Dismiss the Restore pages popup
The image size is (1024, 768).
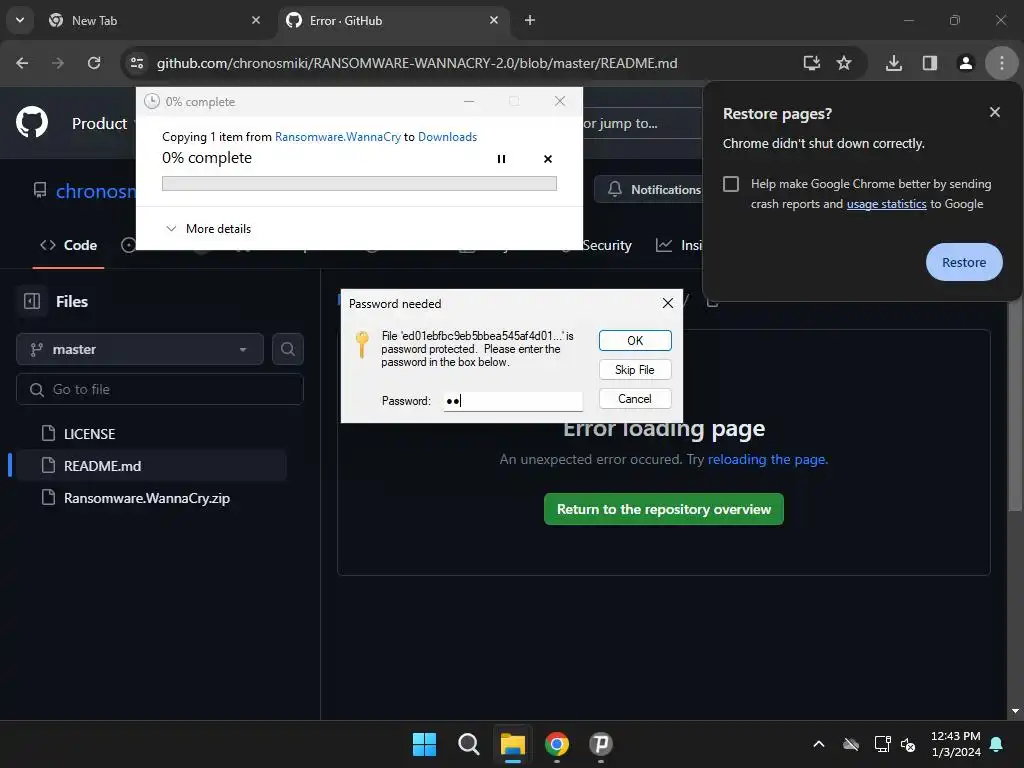pyautogui.click(x=995, y=112)
